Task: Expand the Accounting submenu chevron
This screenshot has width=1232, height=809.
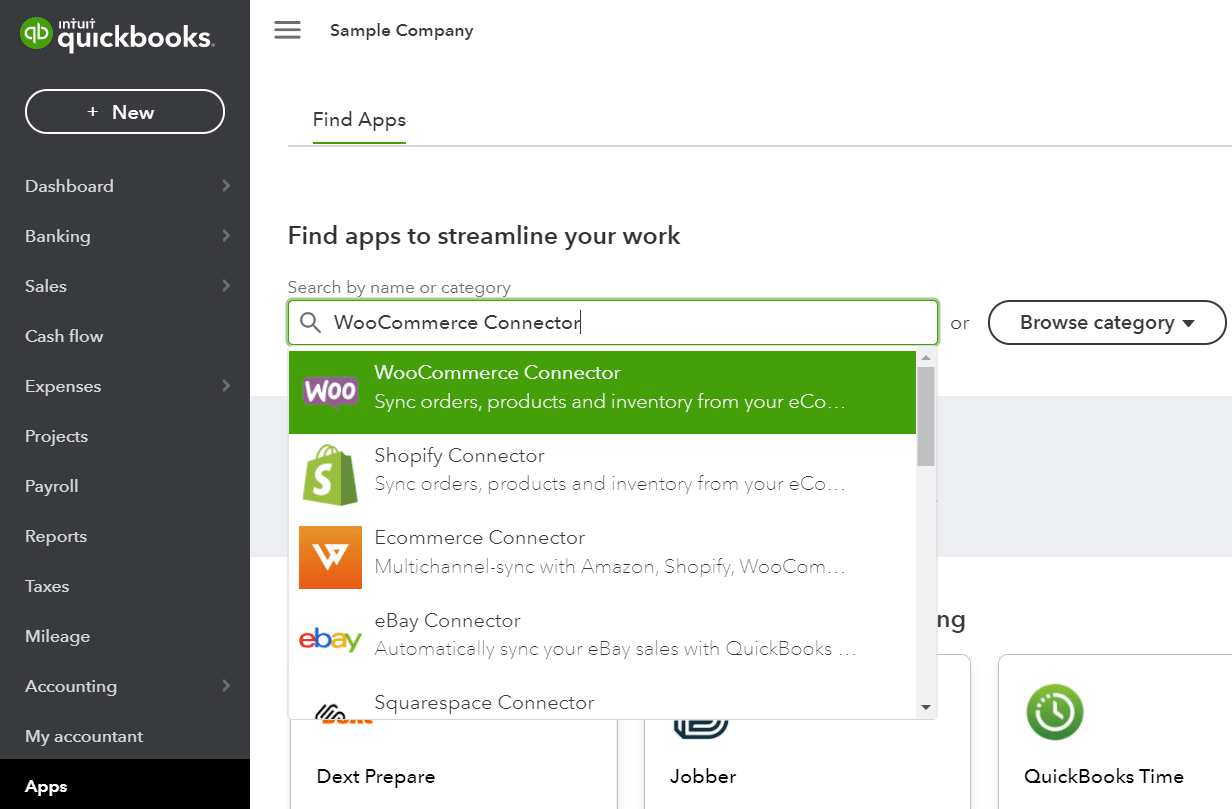Action: click(226, 685)
